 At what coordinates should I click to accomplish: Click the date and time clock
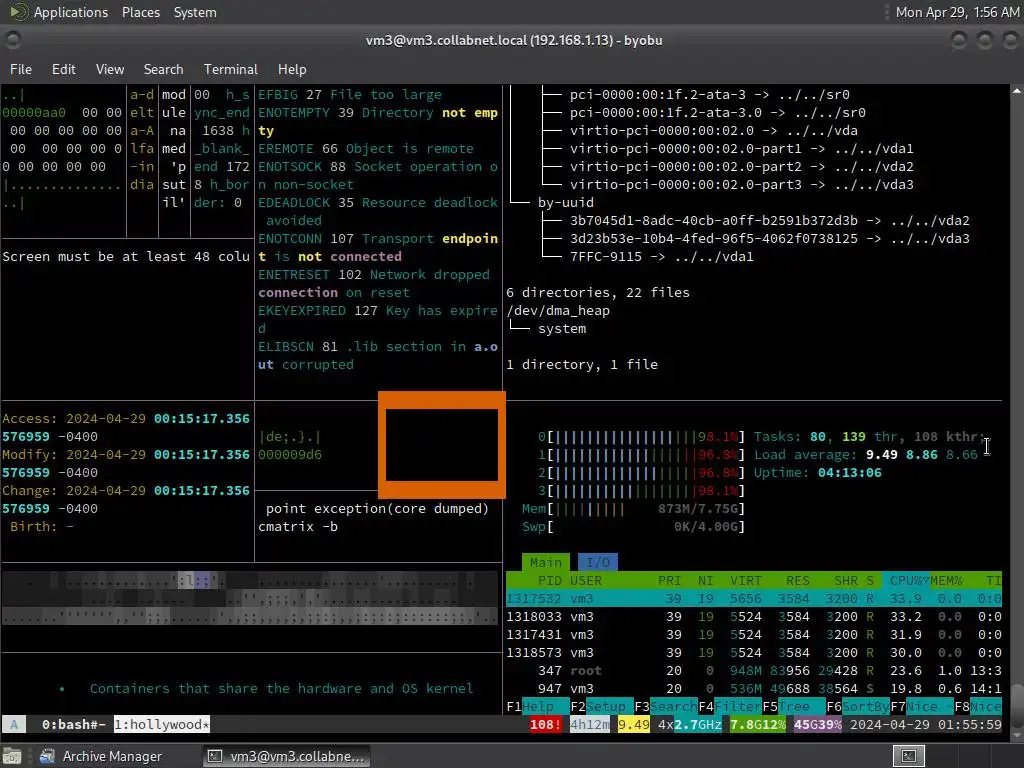click(x=957, y=12)
